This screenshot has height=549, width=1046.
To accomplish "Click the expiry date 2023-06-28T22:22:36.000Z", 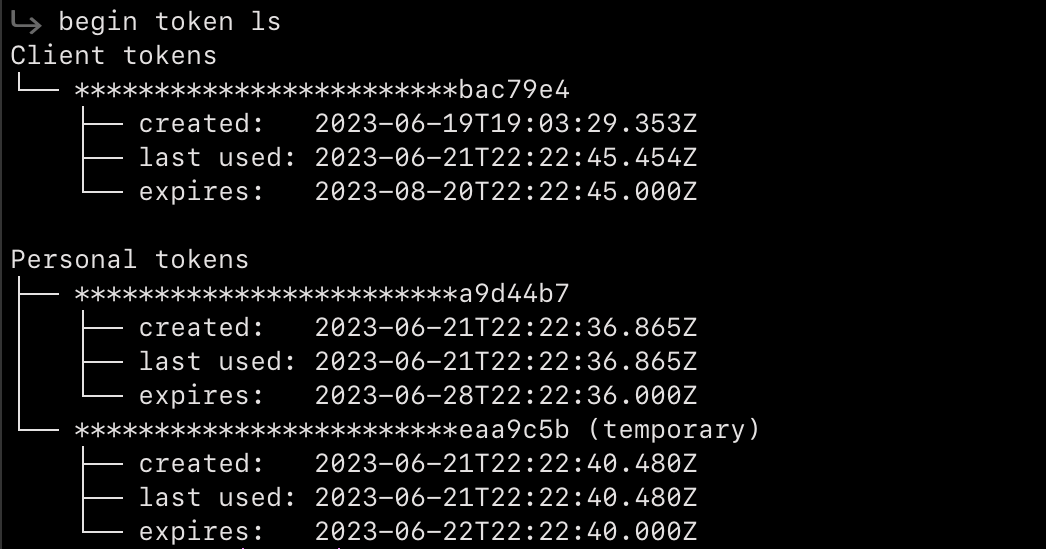I will click(x=506, y=396).
